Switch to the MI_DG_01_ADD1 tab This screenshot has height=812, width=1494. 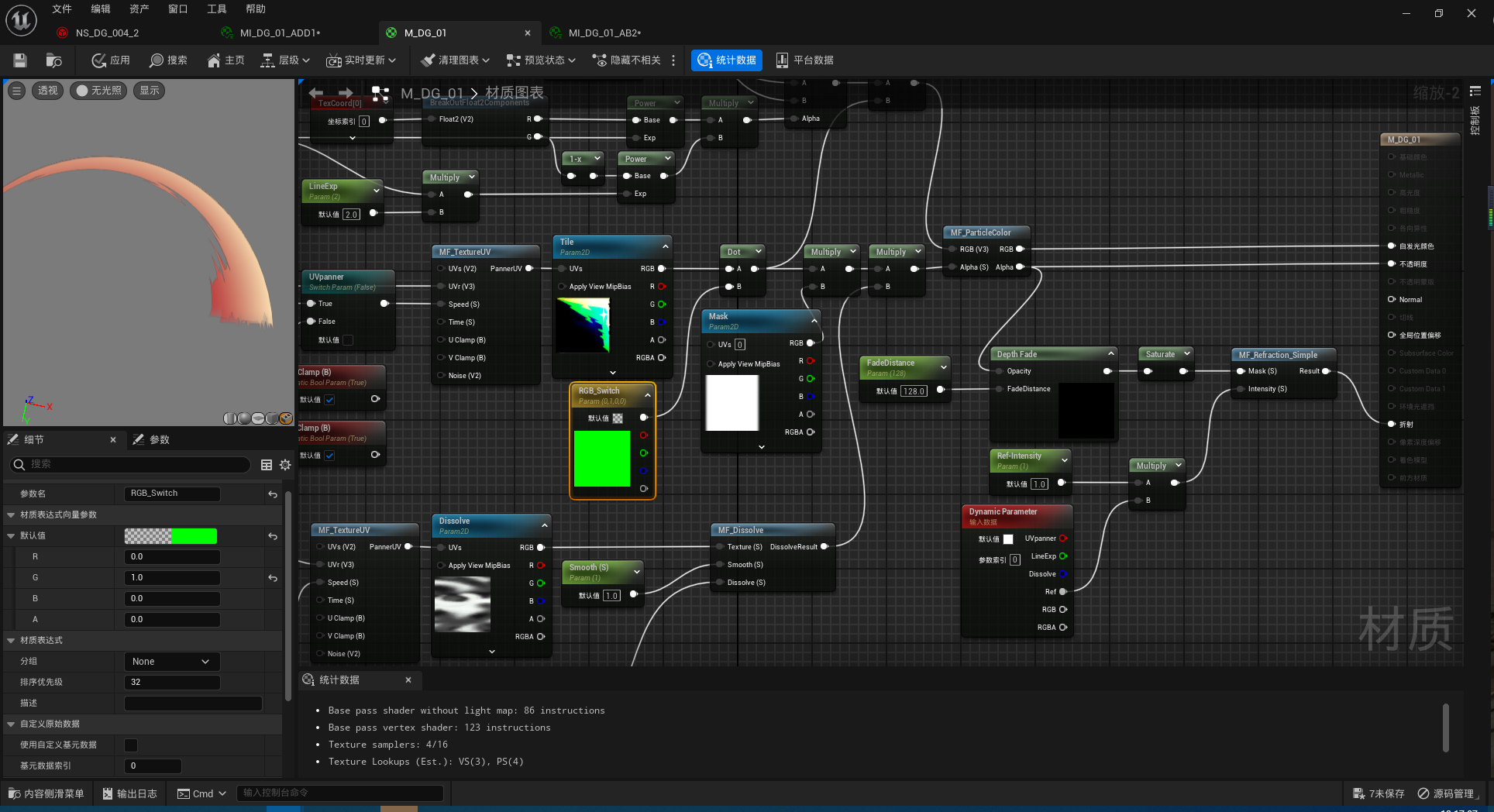(x=279, y=33)
